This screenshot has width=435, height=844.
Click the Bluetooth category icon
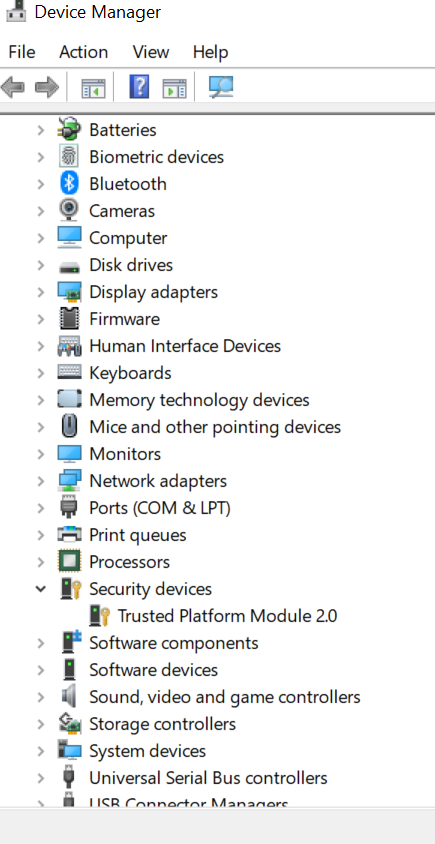click(69, 184)
